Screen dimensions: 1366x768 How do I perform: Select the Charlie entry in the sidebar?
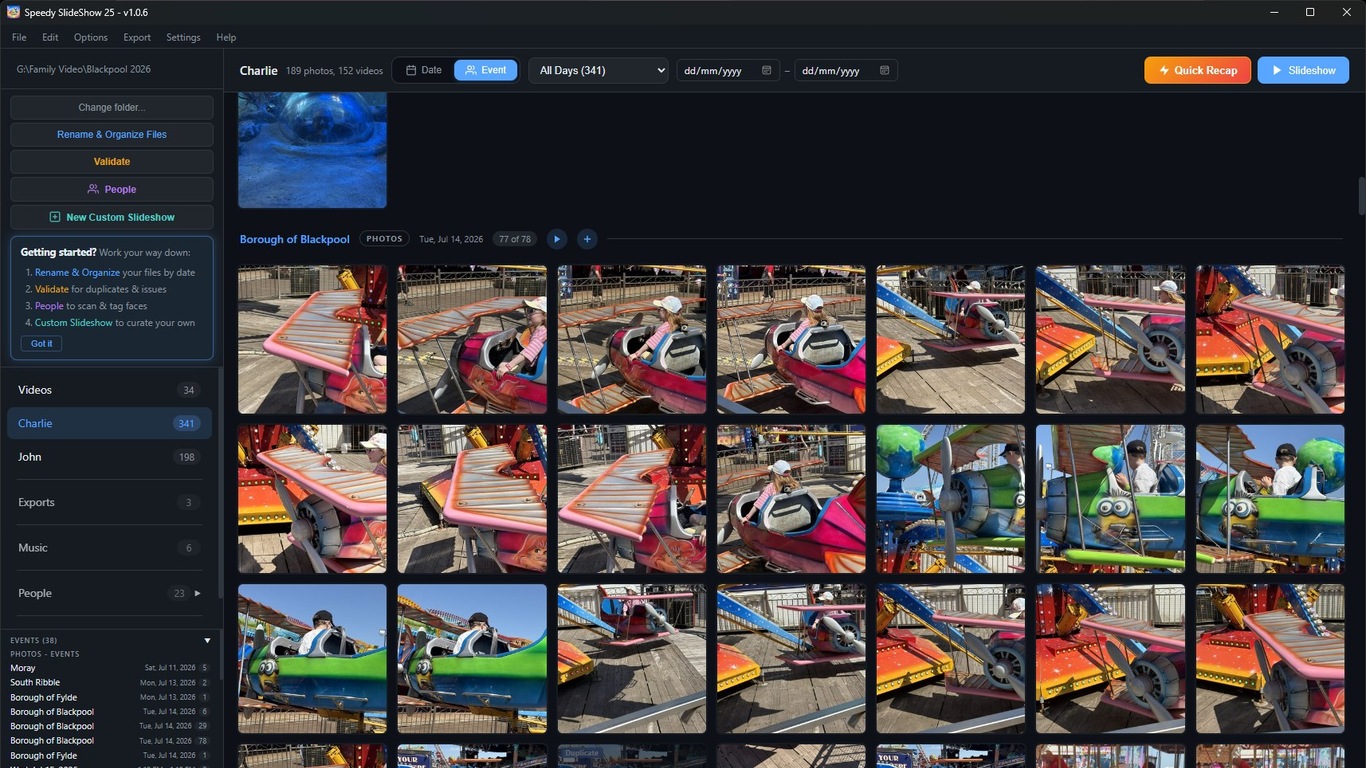click(109, 423)
